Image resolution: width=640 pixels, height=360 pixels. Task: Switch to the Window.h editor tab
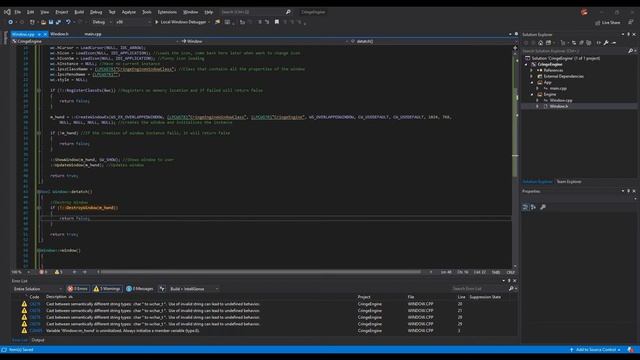click(x=59, y=34)
